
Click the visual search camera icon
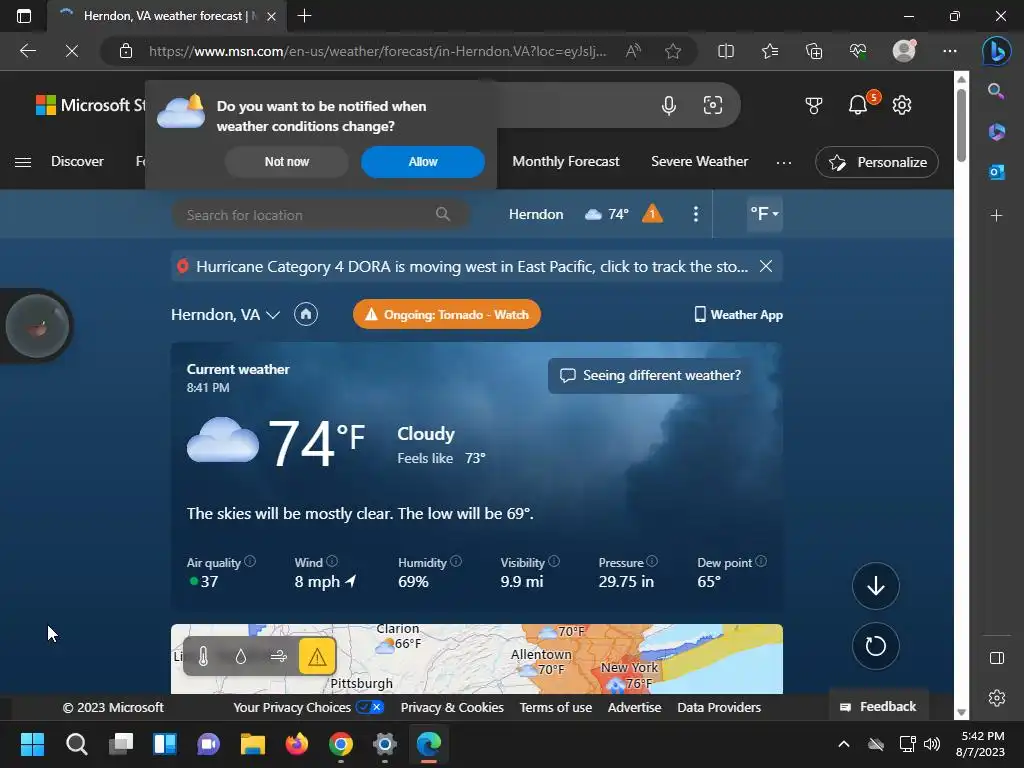pyautogui.click(x=712, y=105)
